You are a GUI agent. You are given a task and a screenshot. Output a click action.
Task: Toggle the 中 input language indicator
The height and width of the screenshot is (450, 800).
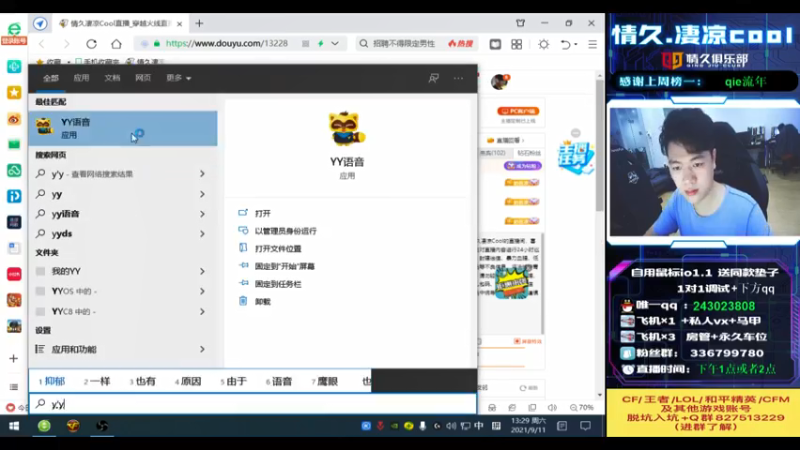(x=479, y=426)
